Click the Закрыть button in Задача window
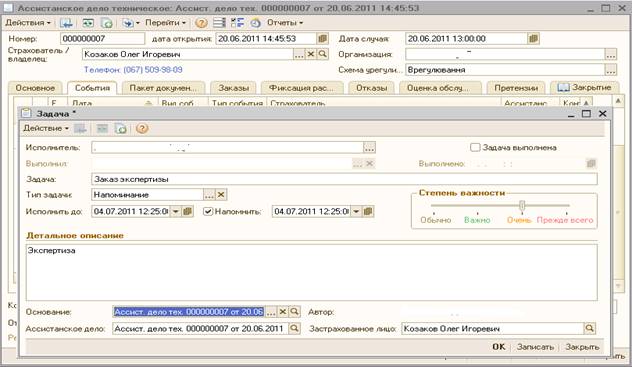The height and width of the screenshot is (367, 632). (x=582, y=347)
